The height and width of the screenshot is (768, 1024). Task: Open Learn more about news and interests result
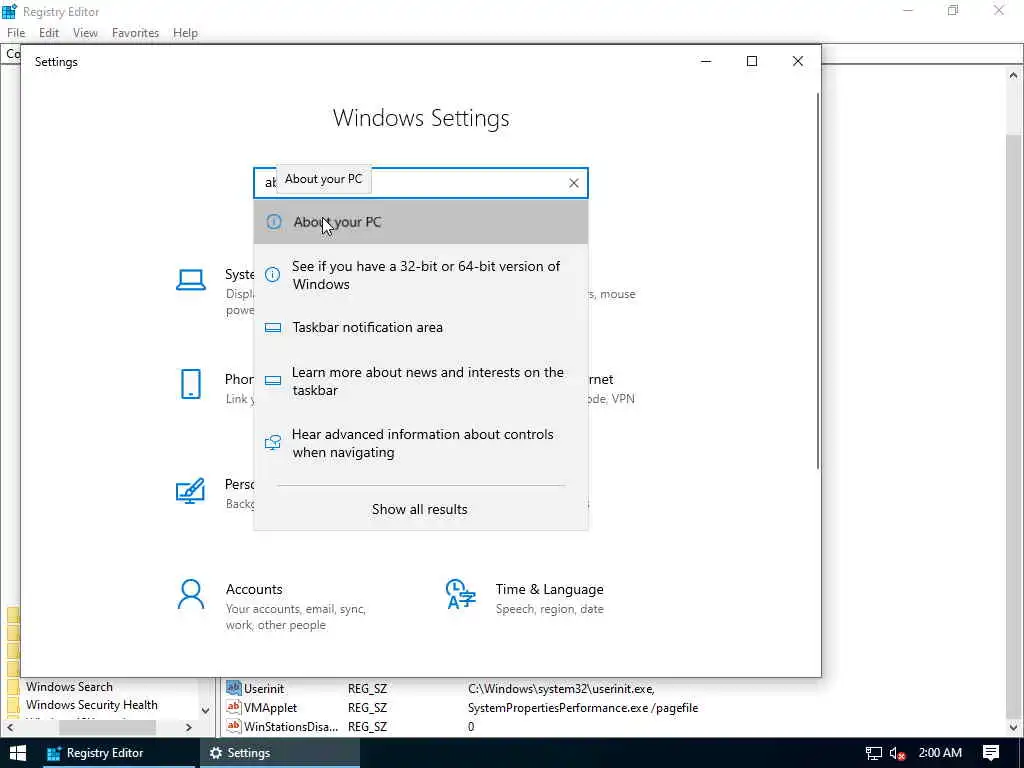421,381
